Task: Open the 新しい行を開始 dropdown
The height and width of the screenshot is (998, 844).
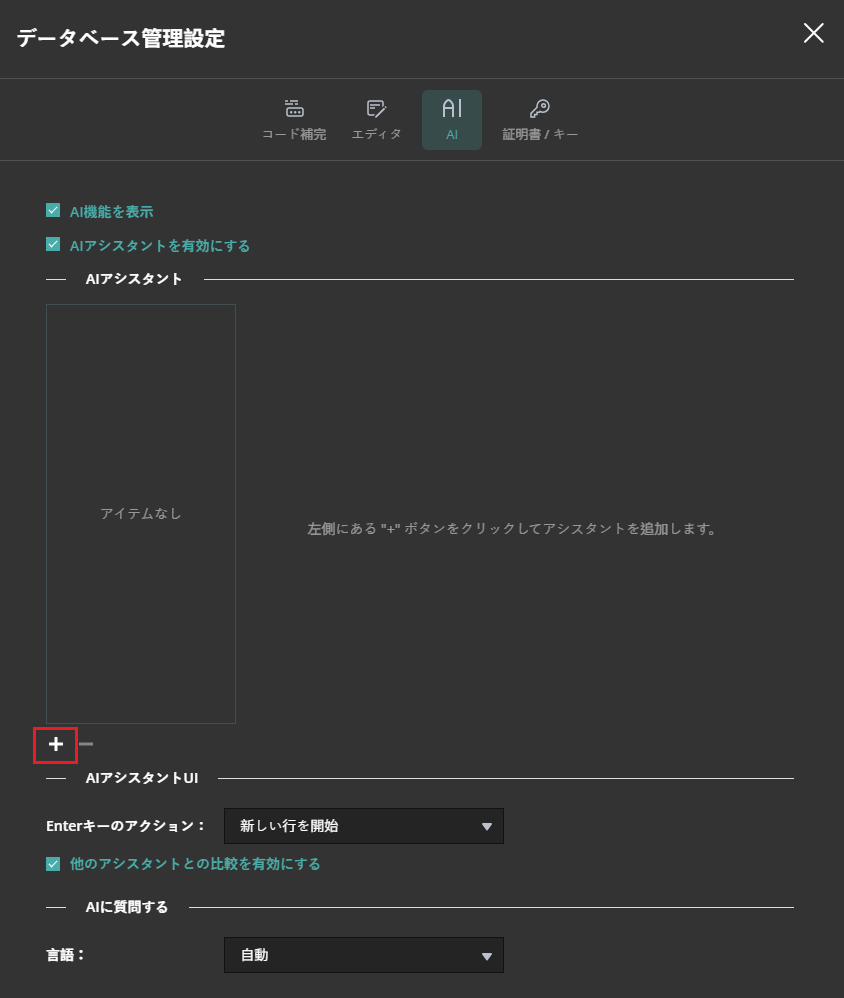Action: (363, 826)
